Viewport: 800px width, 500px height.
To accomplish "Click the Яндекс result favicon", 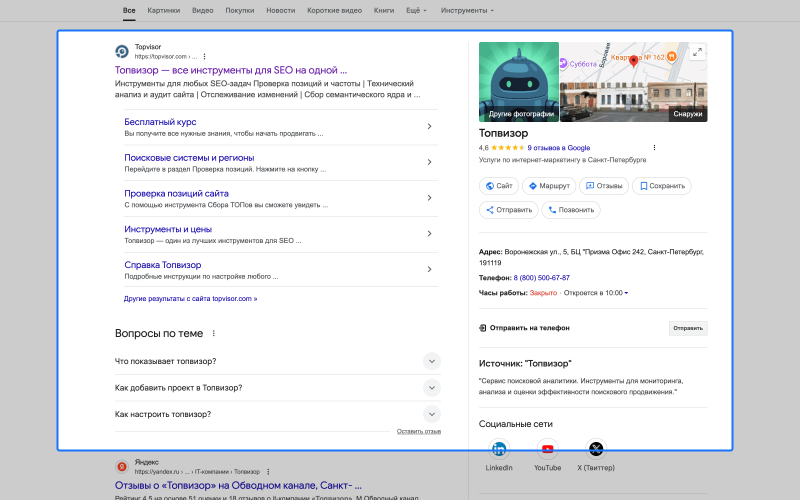I will [x=122, y=467].
